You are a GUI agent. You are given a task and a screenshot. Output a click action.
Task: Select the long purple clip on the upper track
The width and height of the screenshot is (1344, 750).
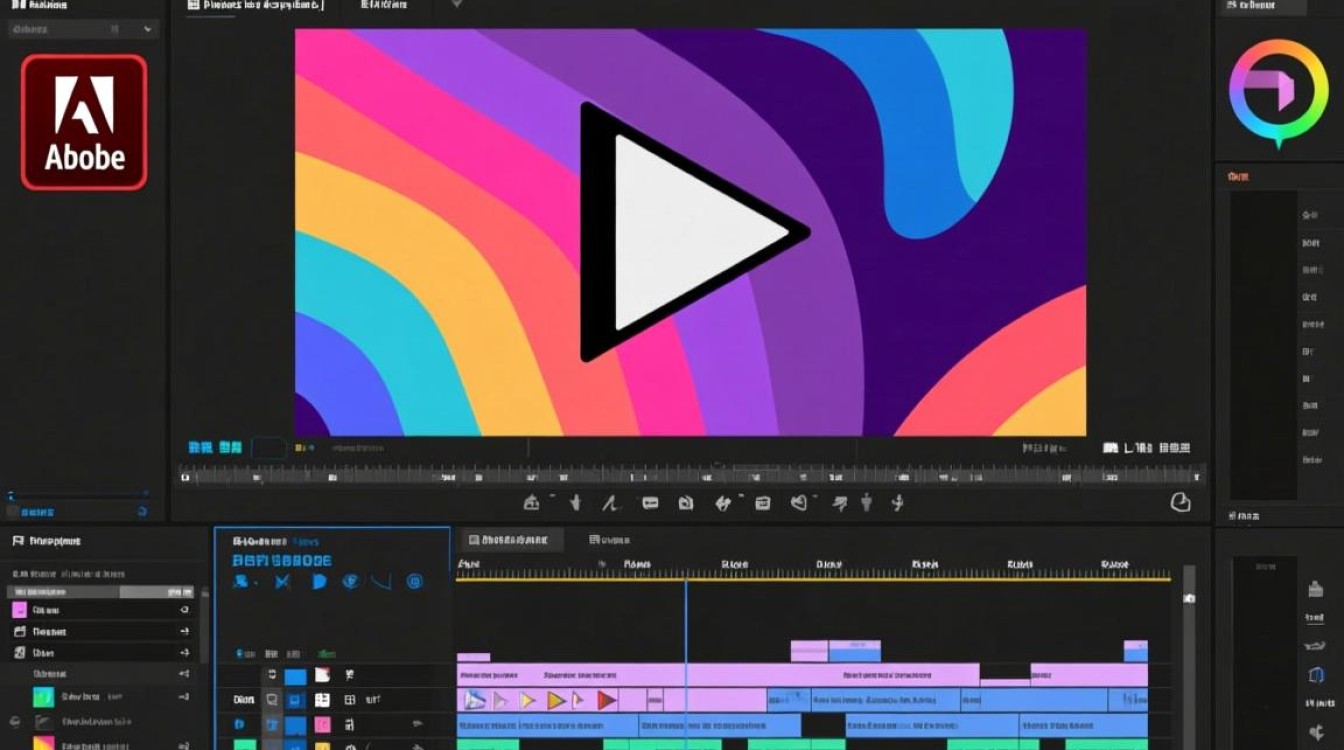pos(717,674)
